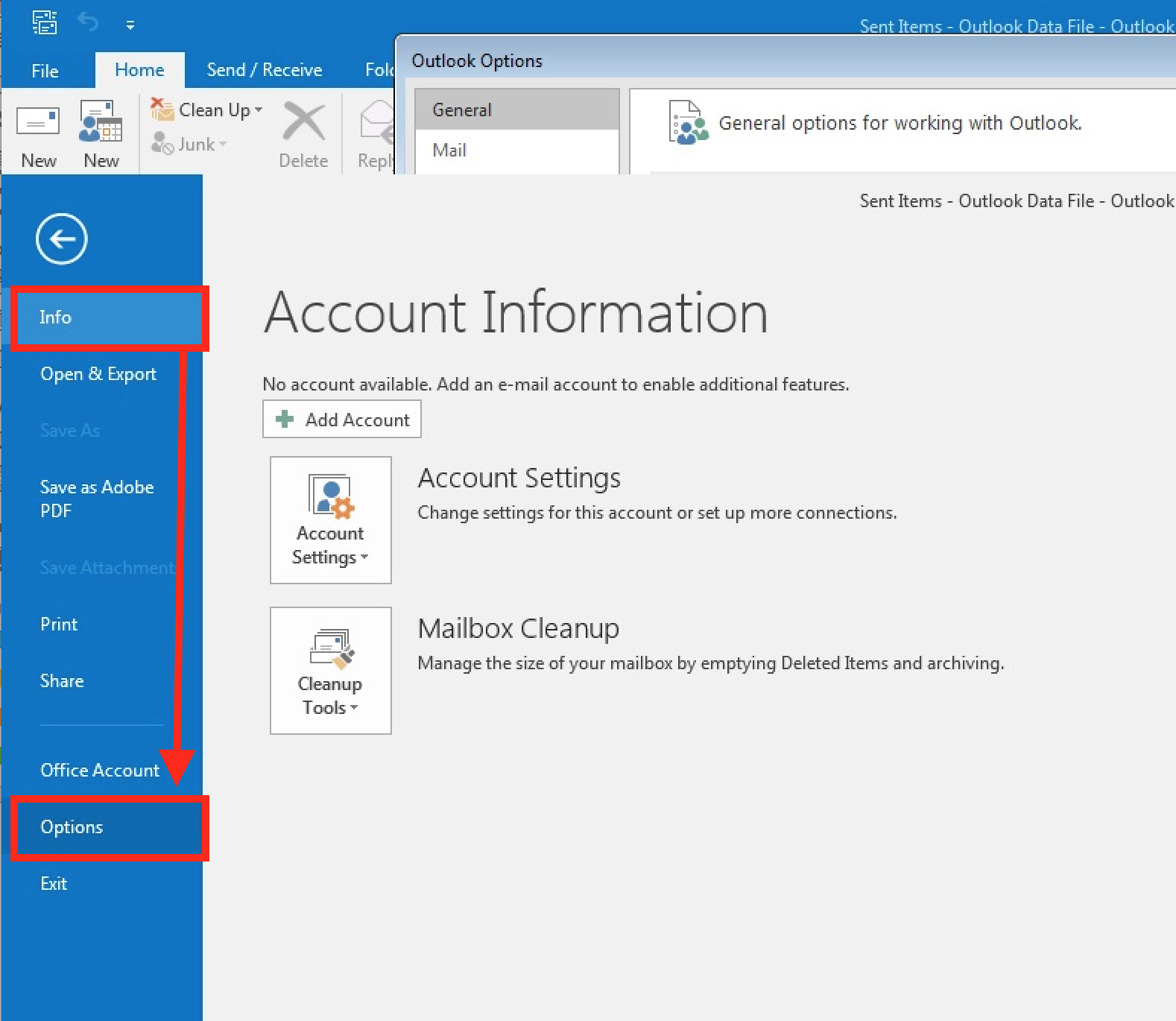Open the Account Settings dropdown button
This screenshot has height=1021, width=1176.
click(x=330, y=520)
